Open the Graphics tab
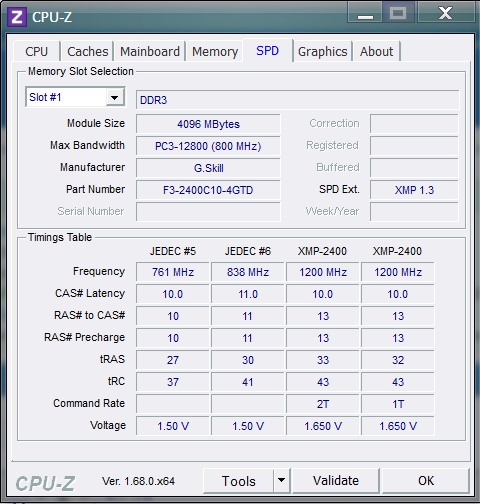Image resolution: width=480 pixels, height=504 pixels. 322,52
